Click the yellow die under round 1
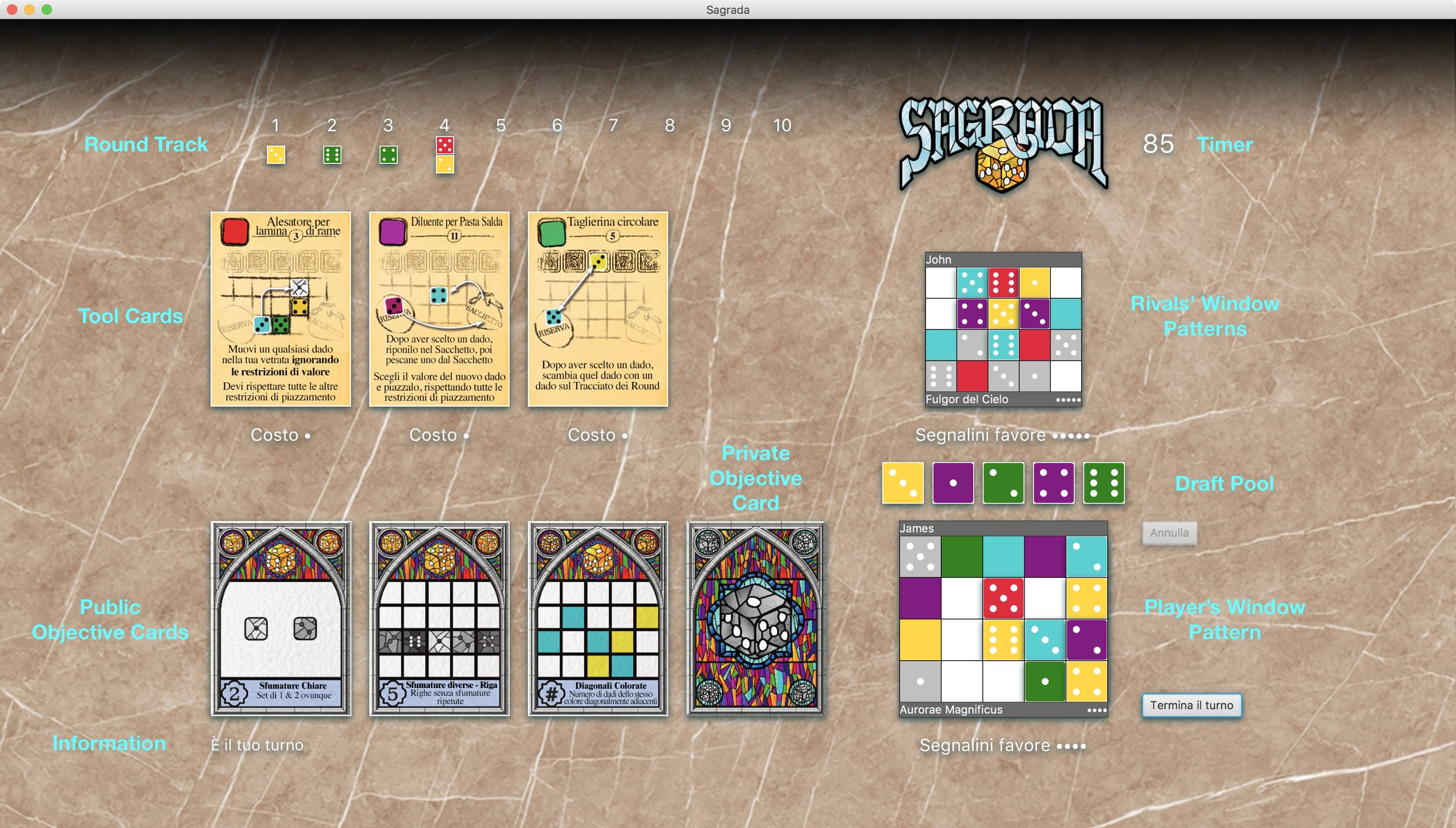This screenshot has width=1456, height=828. point(276,155)
